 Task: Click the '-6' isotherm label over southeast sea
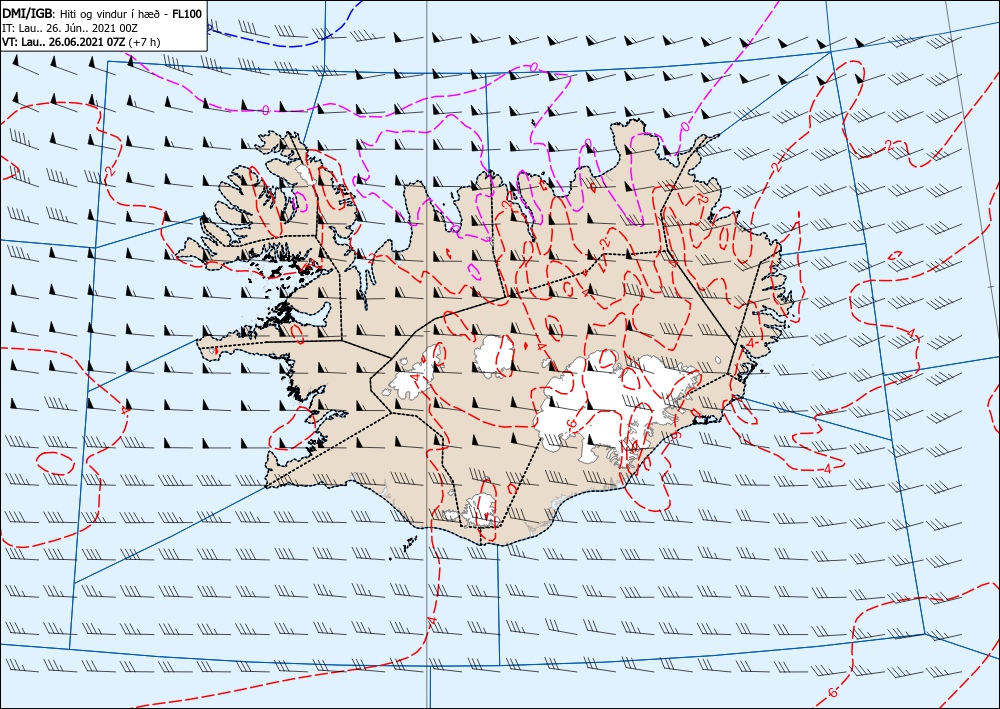point(831,692)
